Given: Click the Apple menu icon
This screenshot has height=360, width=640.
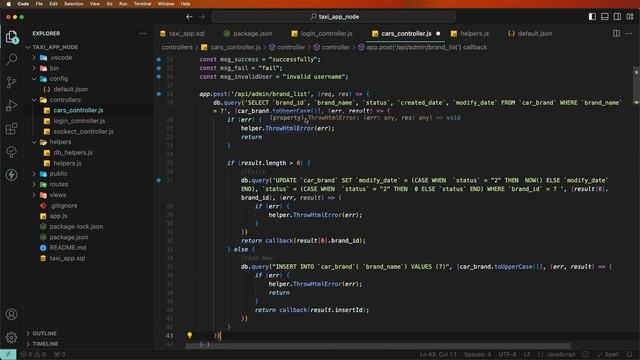Looking at the screenshot, I should pyautogui.click(x=8, y=4).
